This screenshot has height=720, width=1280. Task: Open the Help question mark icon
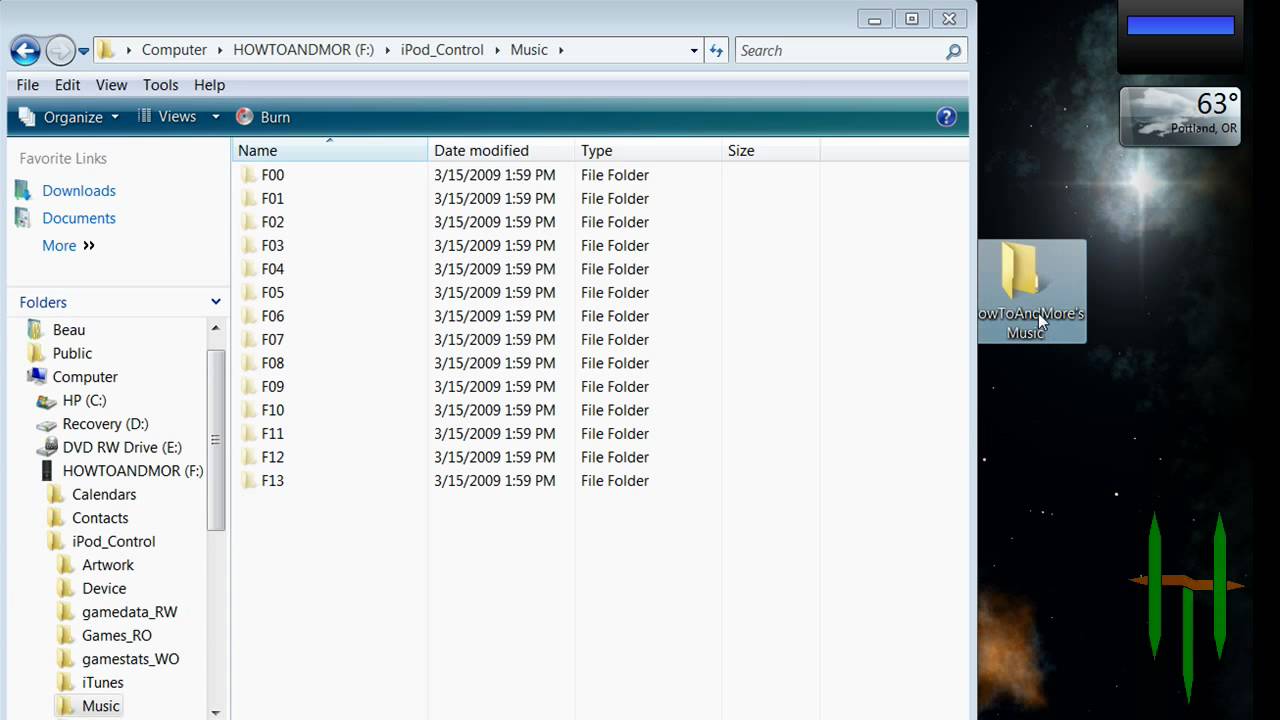pos(946,117)
